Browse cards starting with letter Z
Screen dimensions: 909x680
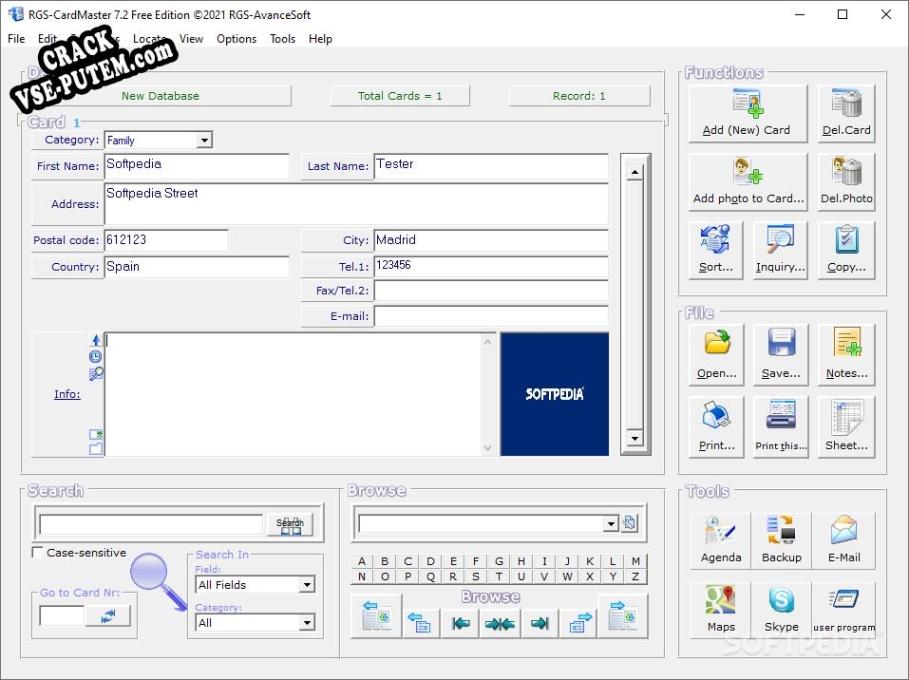pos(636,576)
